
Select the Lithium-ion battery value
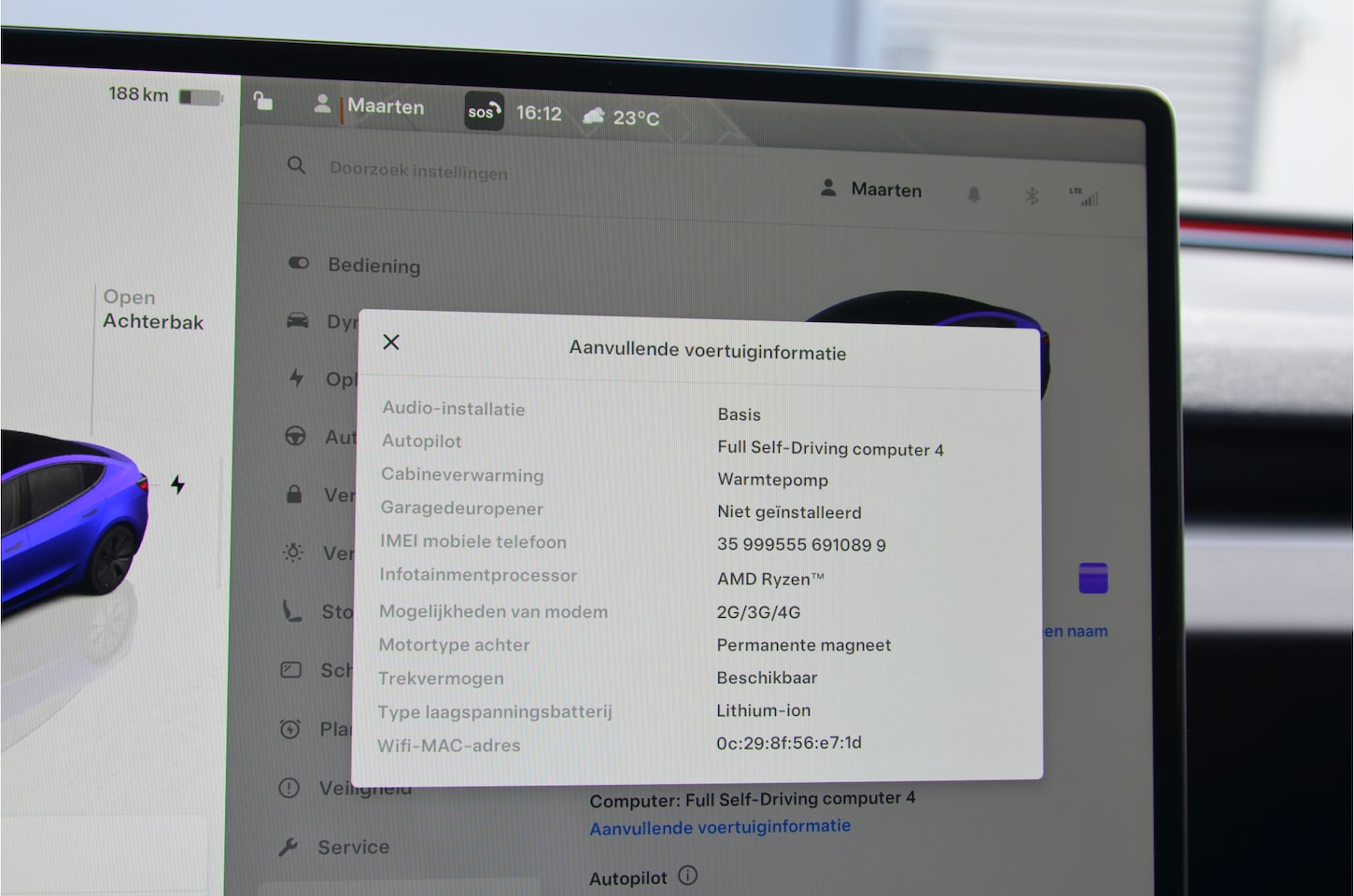point(763,710)
